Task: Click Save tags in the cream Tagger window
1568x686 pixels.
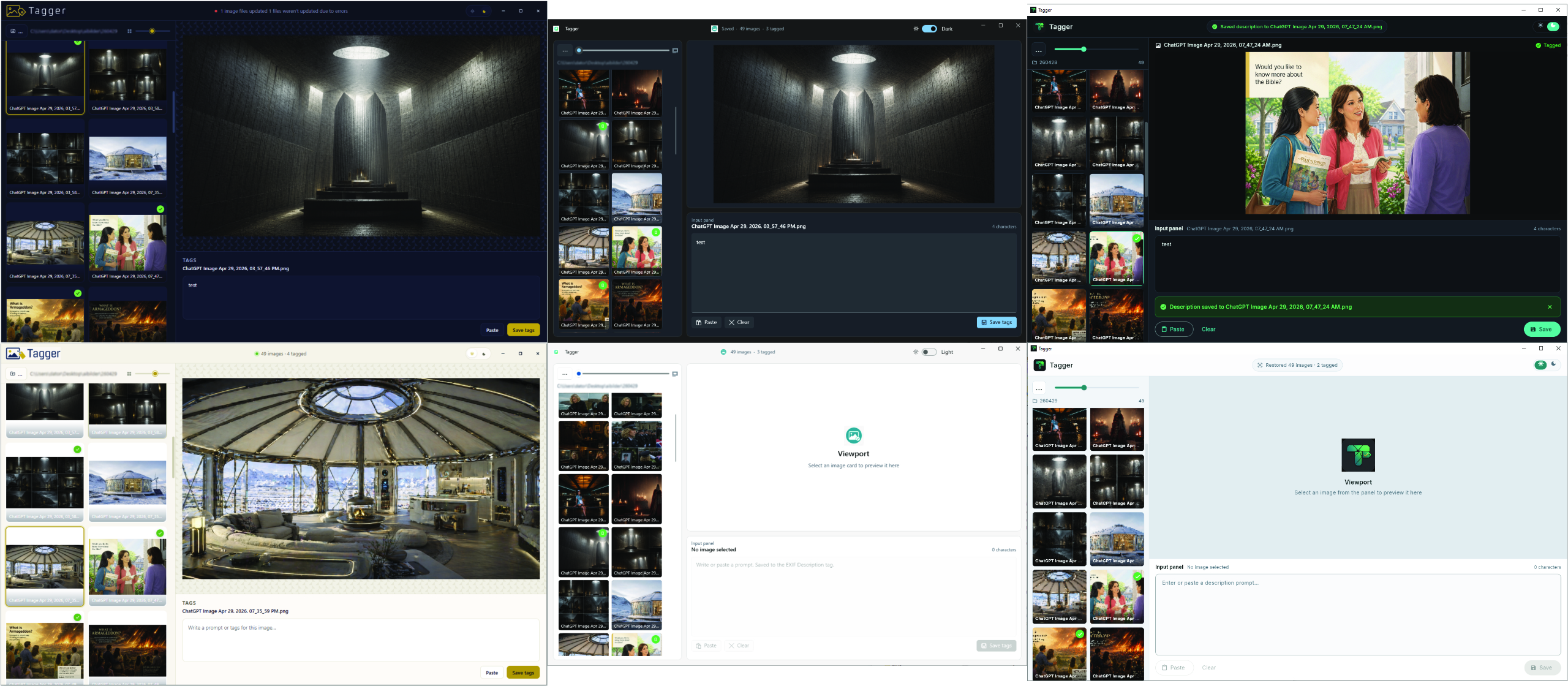Action: (x=523, y=673)
